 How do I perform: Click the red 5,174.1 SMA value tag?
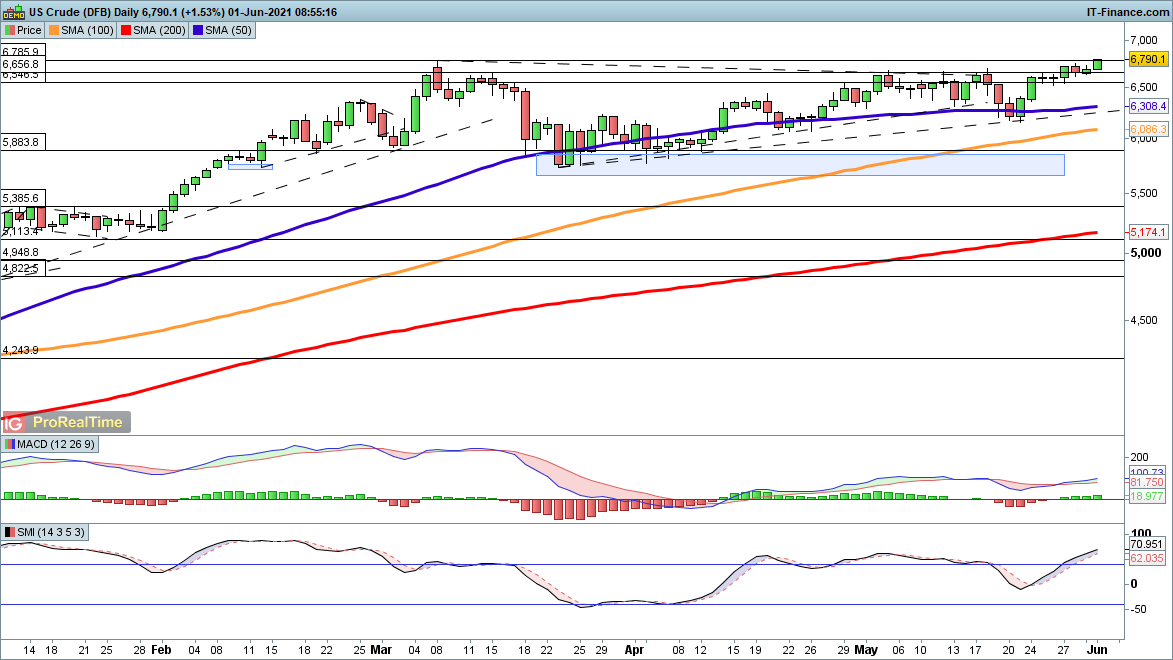click(x=1148, y=232)
